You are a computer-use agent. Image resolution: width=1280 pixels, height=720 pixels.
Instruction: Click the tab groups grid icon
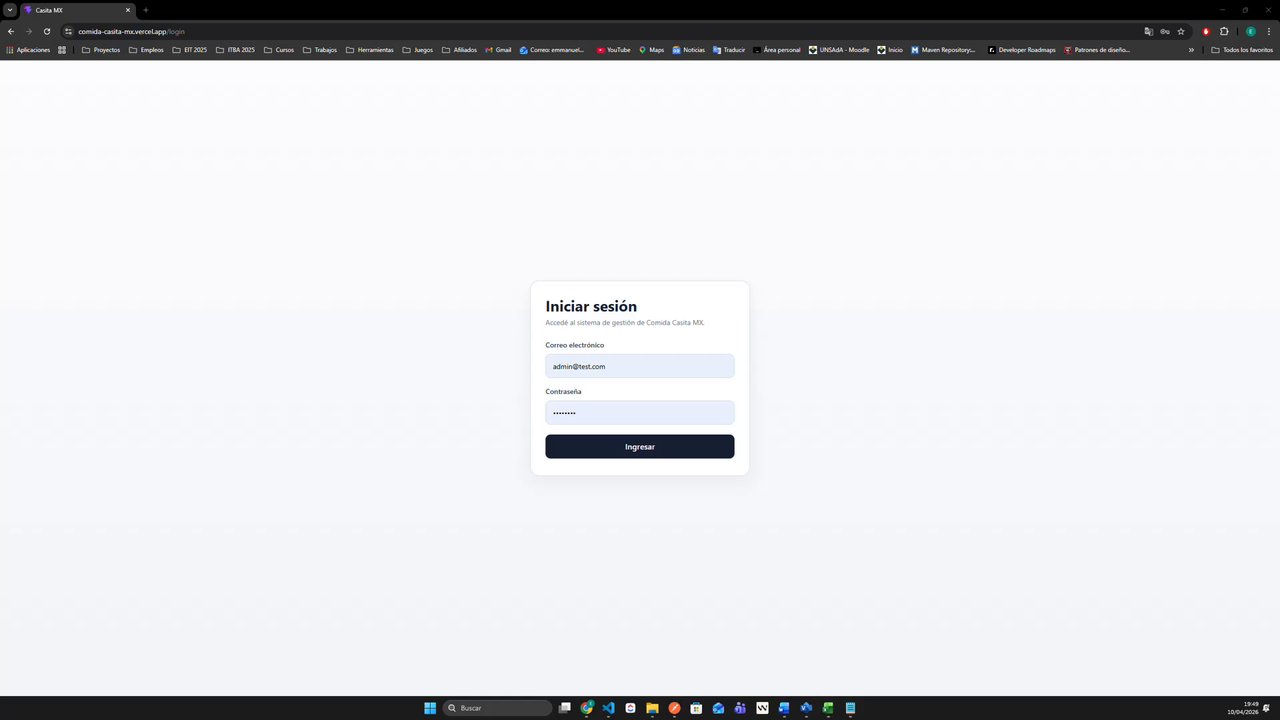point(62,49)
